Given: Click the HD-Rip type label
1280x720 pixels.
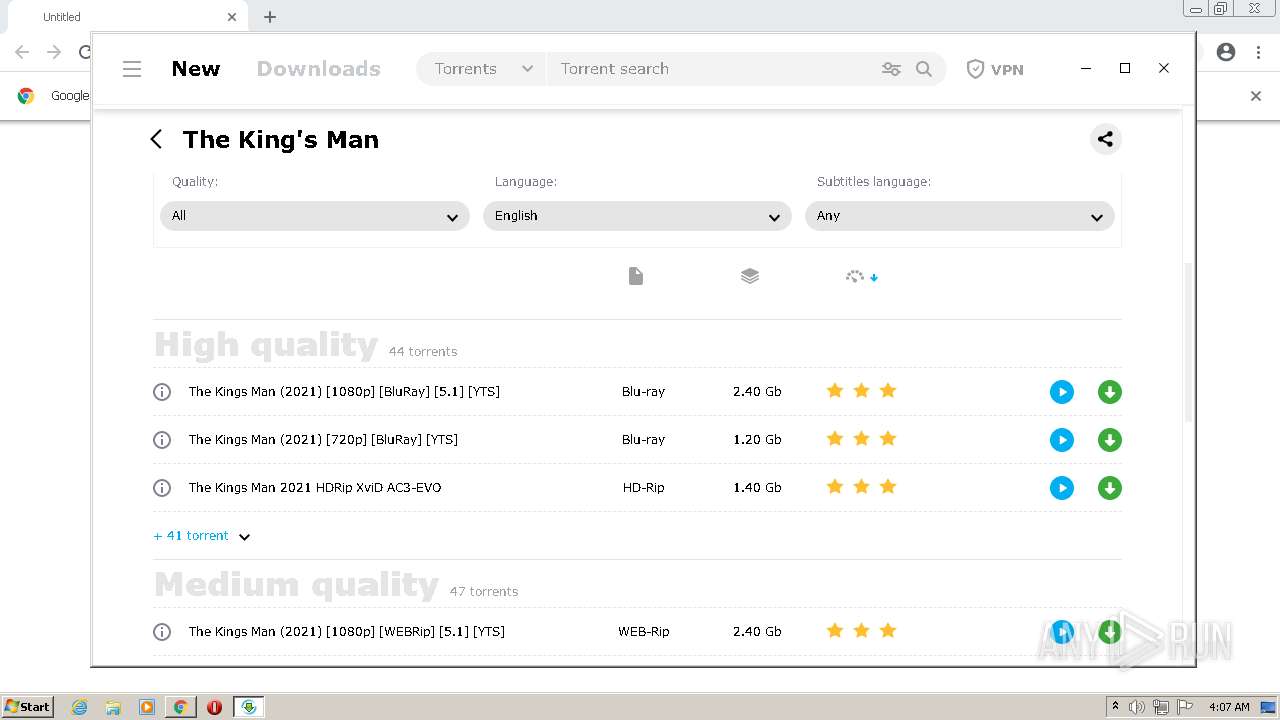Looking at the screenshot, I should pos(643,488).
